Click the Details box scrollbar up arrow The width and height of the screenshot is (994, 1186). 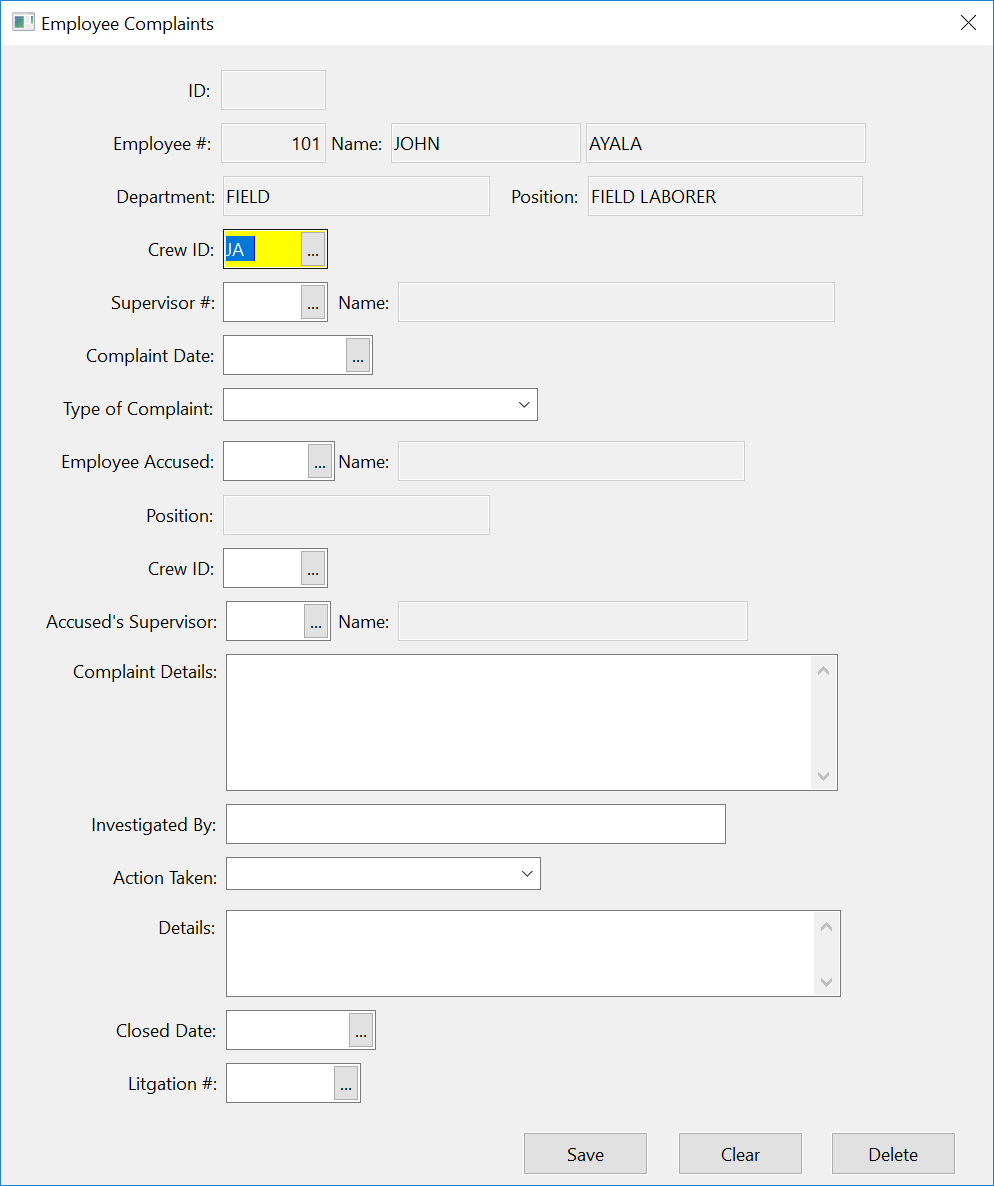click(x=827, y=927)
